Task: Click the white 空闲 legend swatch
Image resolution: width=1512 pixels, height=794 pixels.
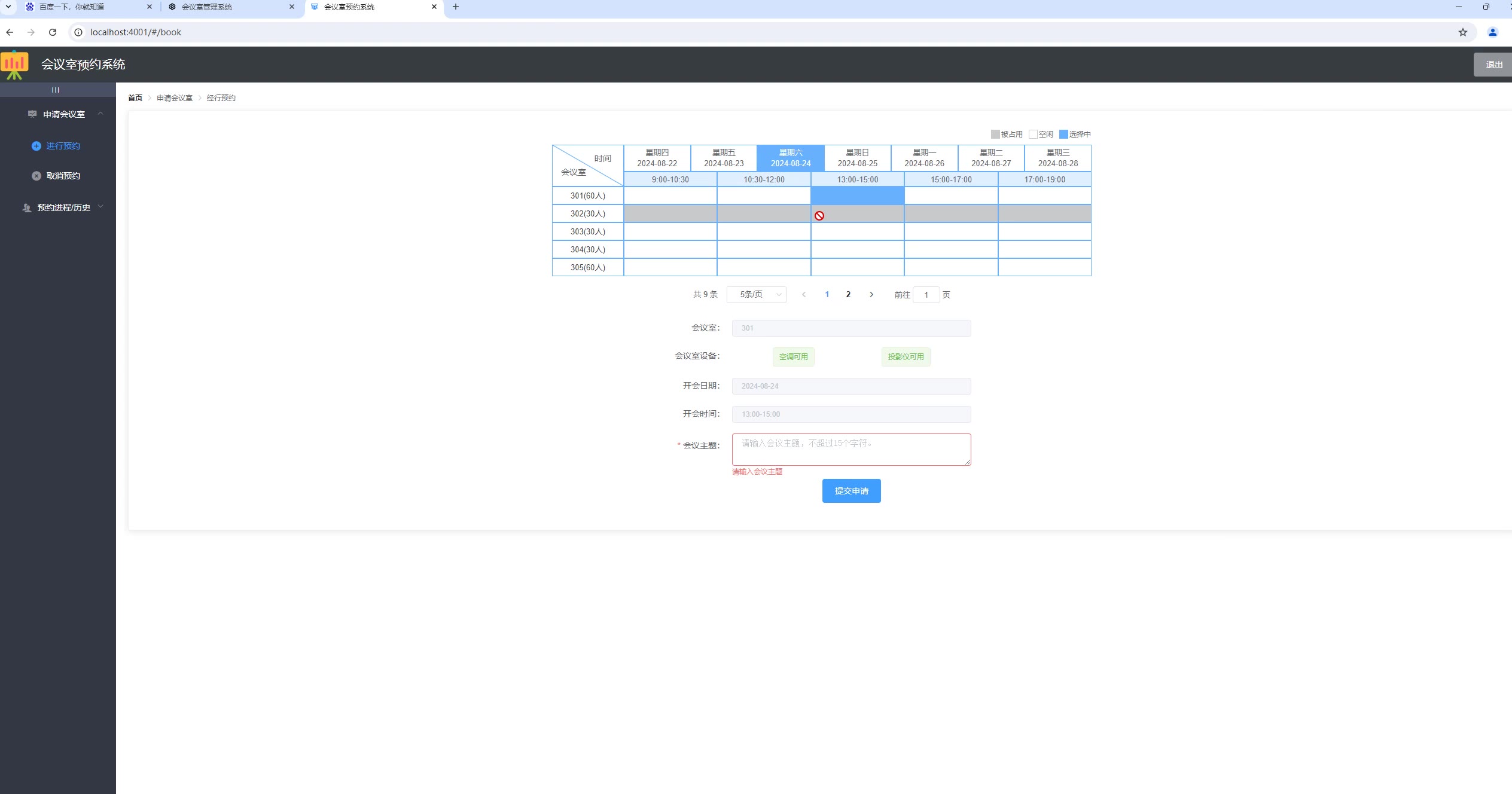Action: pos(1033,135)
